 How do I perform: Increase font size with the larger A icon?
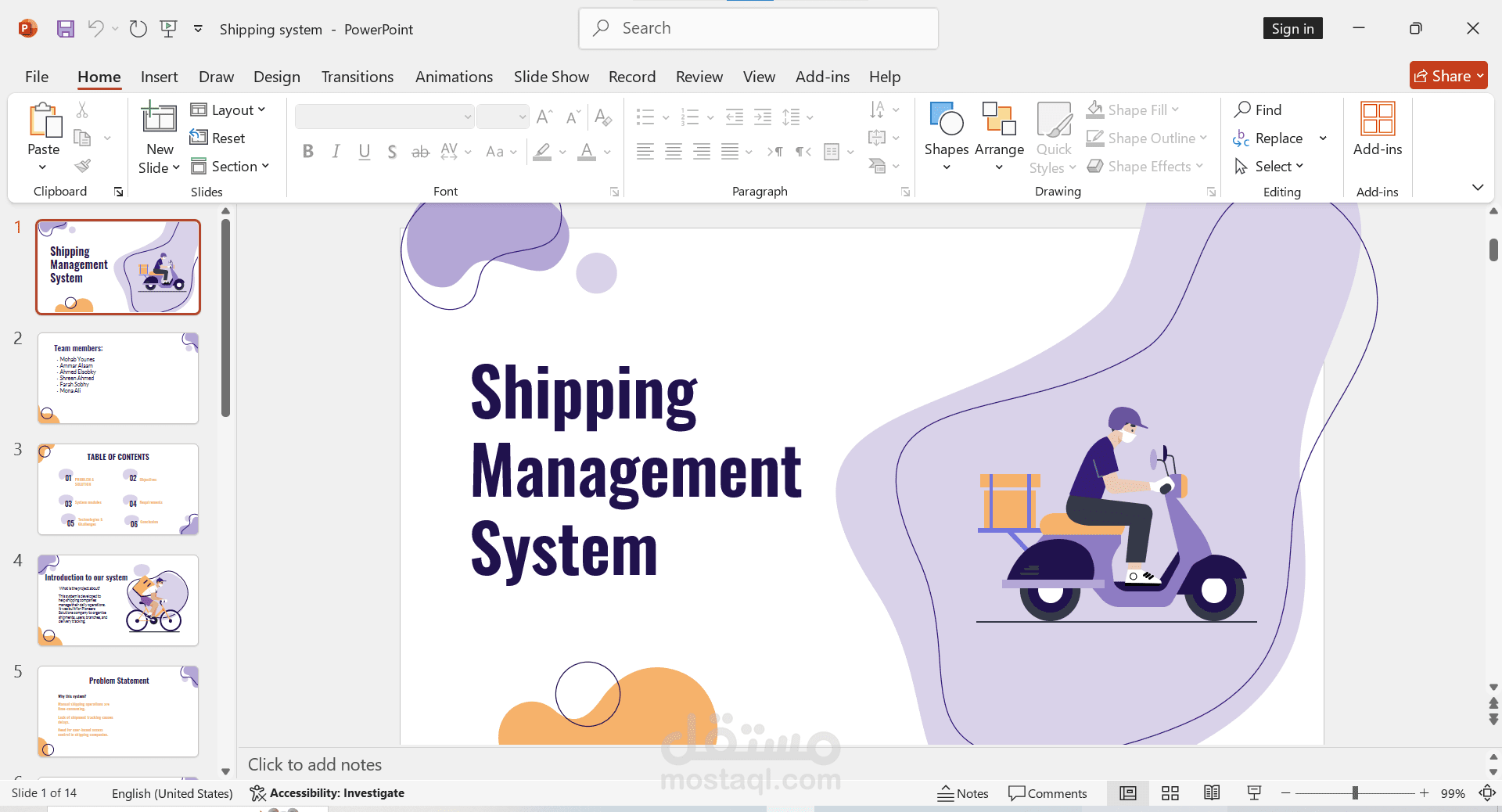pos(544,117)
